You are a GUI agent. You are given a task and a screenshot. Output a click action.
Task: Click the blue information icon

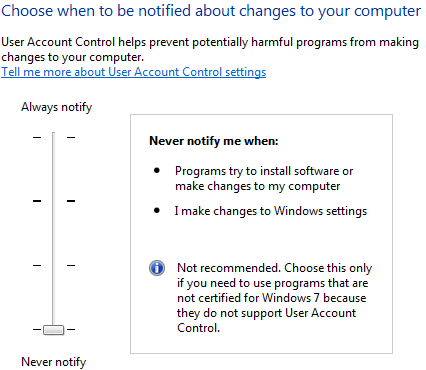[x=157, y=268]
